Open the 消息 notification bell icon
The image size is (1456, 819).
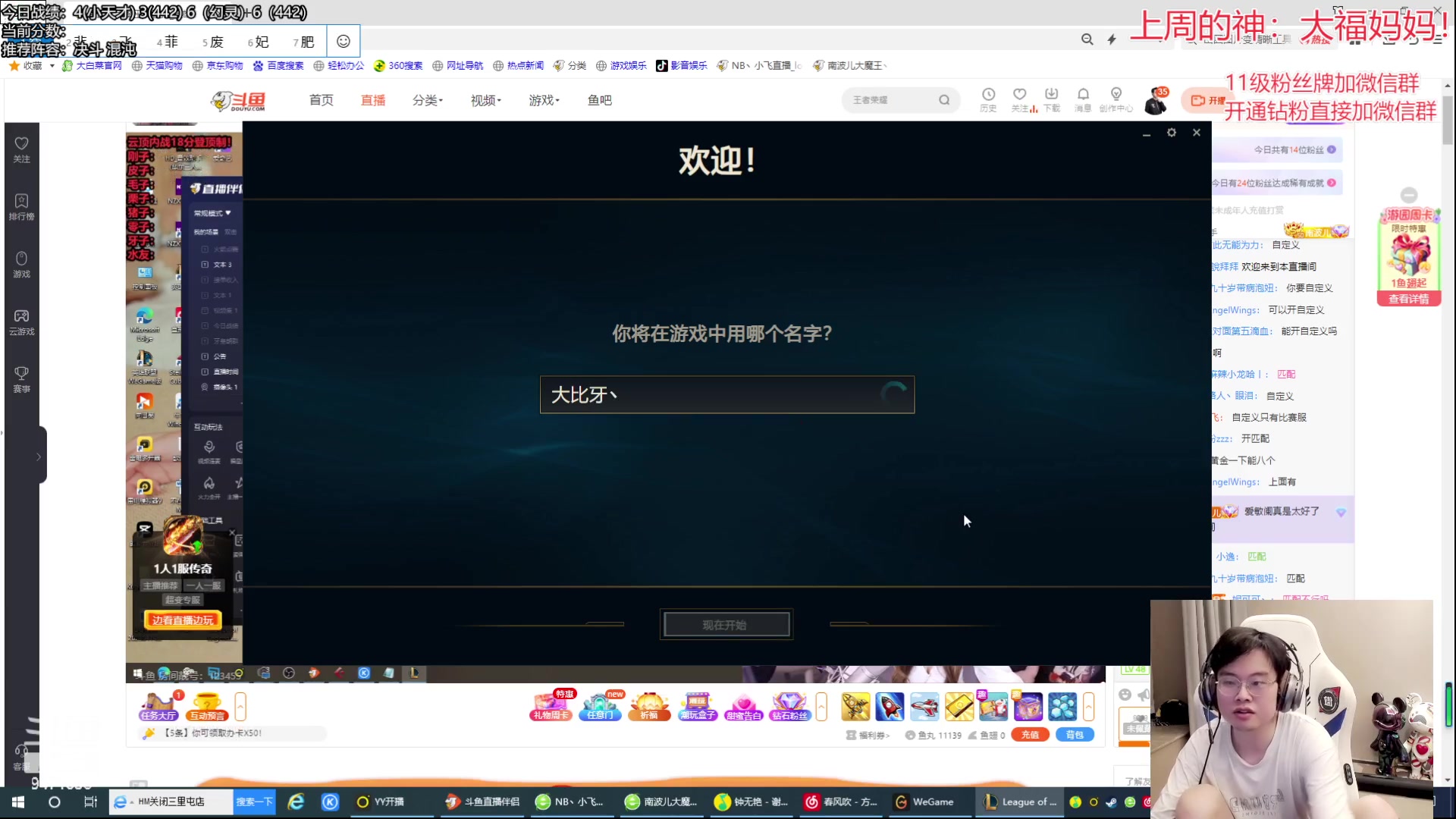pyautogui.click(x=1083, y=99)
